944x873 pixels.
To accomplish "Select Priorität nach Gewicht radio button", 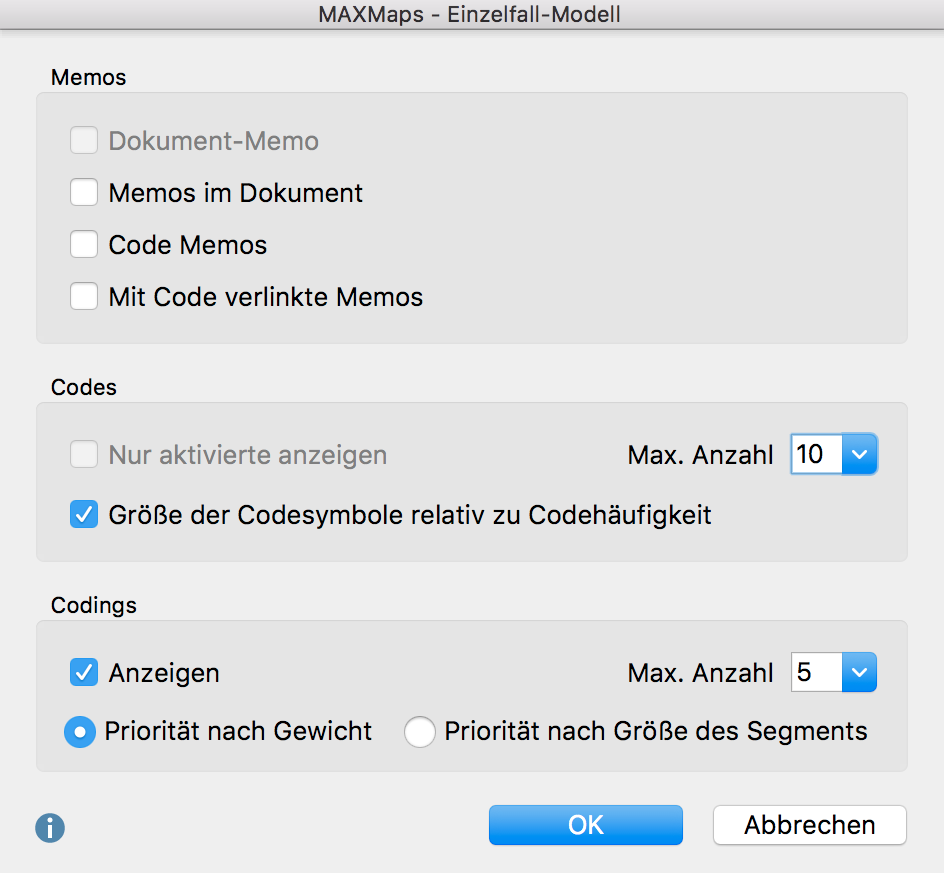I will pyautogui.click(x=80, y=732).
